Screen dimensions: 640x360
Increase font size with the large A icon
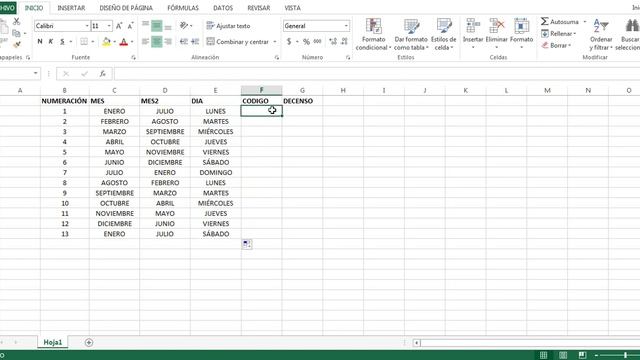(x=119, y=26)
